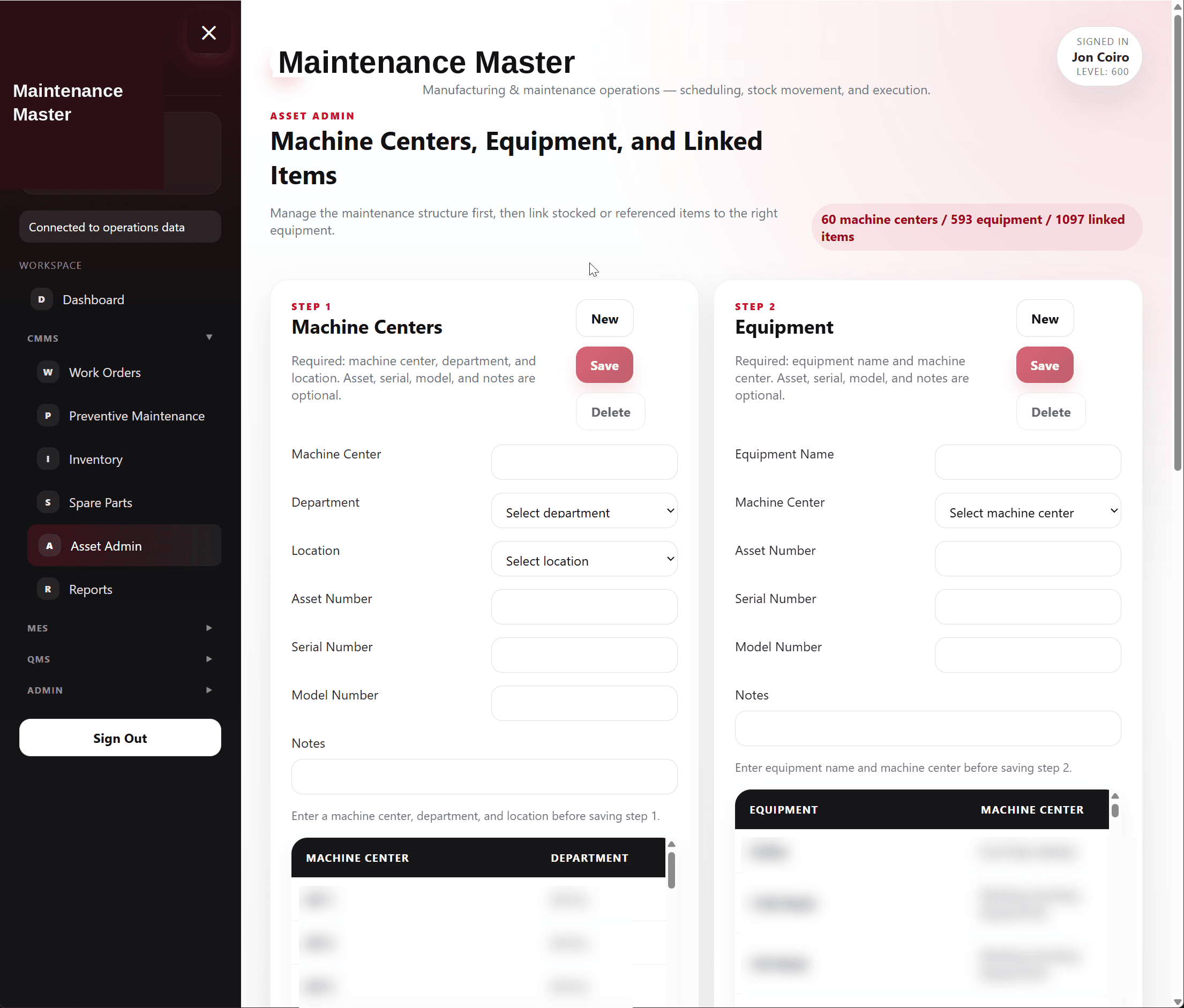Screen dimensions: 1184x1008
Task: Click the equipment table scrollbar thumb
Action: pos(1115,810)
